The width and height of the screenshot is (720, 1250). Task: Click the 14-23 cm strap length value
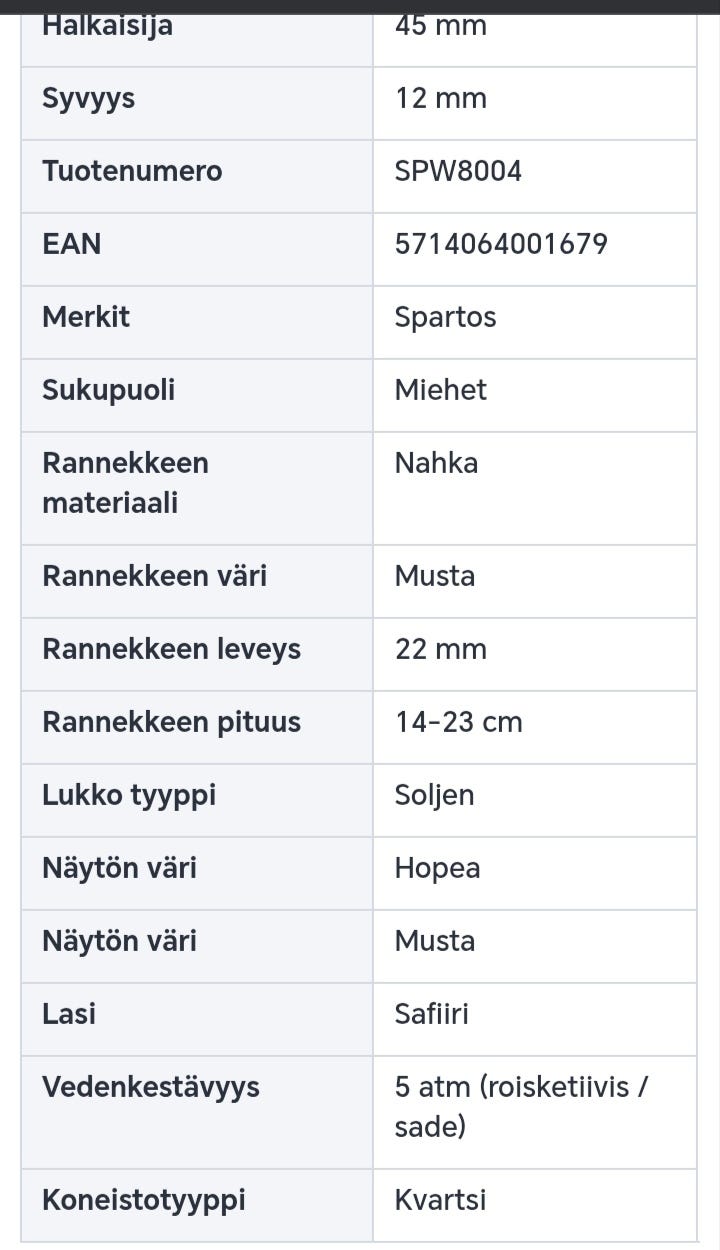click(x=458, y=722)
